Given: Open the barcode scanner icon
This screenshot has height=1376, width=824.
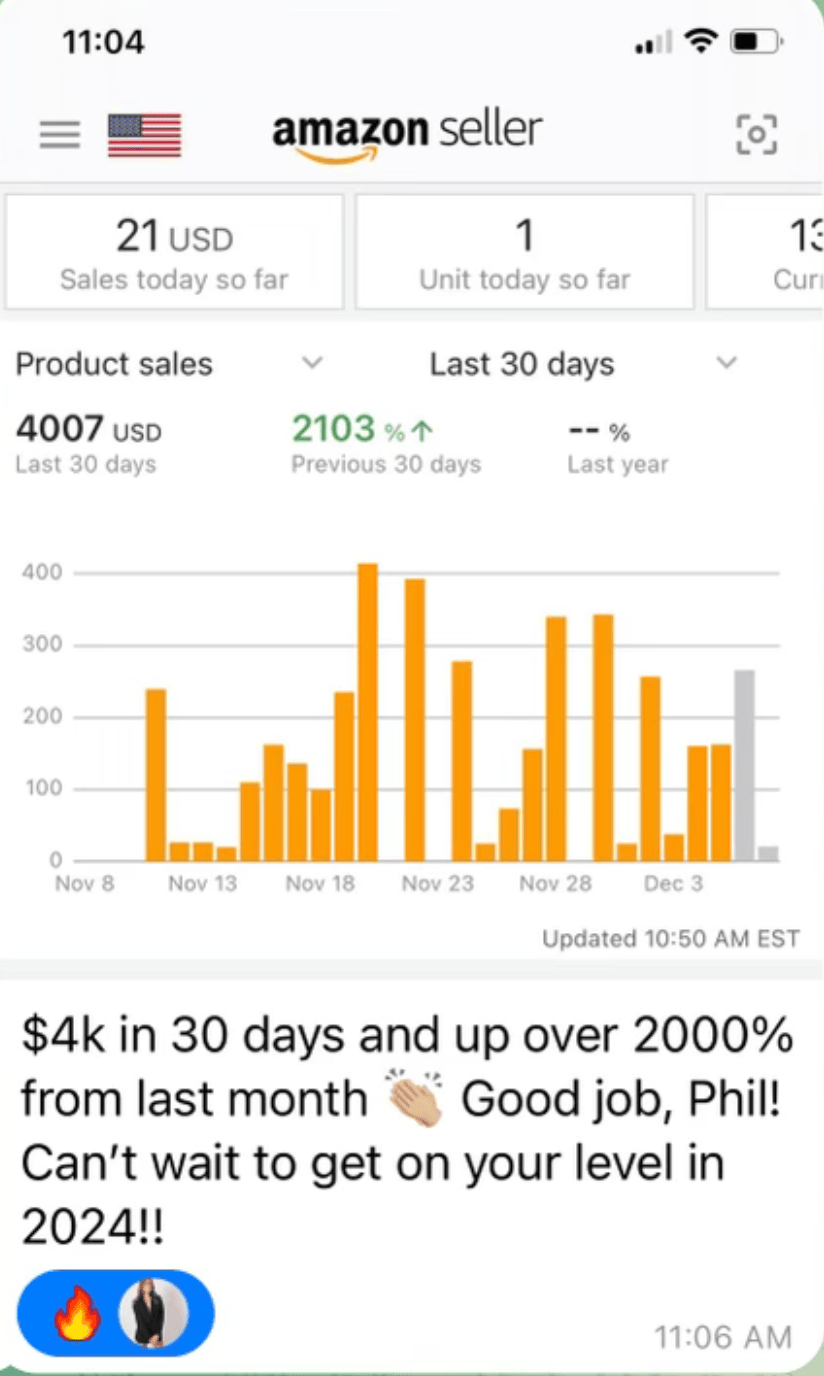Looking at the screenshot, I should click(756, 134).
